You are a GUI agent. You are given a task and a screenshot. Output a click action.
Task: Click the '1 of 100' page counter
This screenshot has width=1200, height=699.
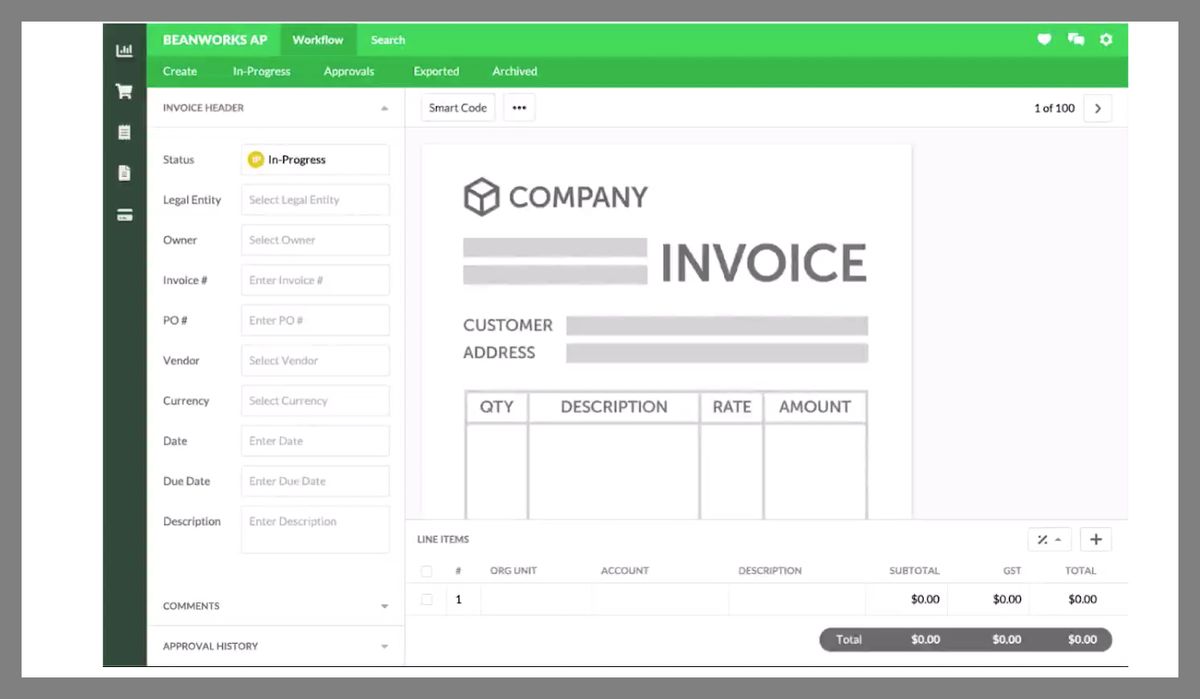tap(1054, 108)
